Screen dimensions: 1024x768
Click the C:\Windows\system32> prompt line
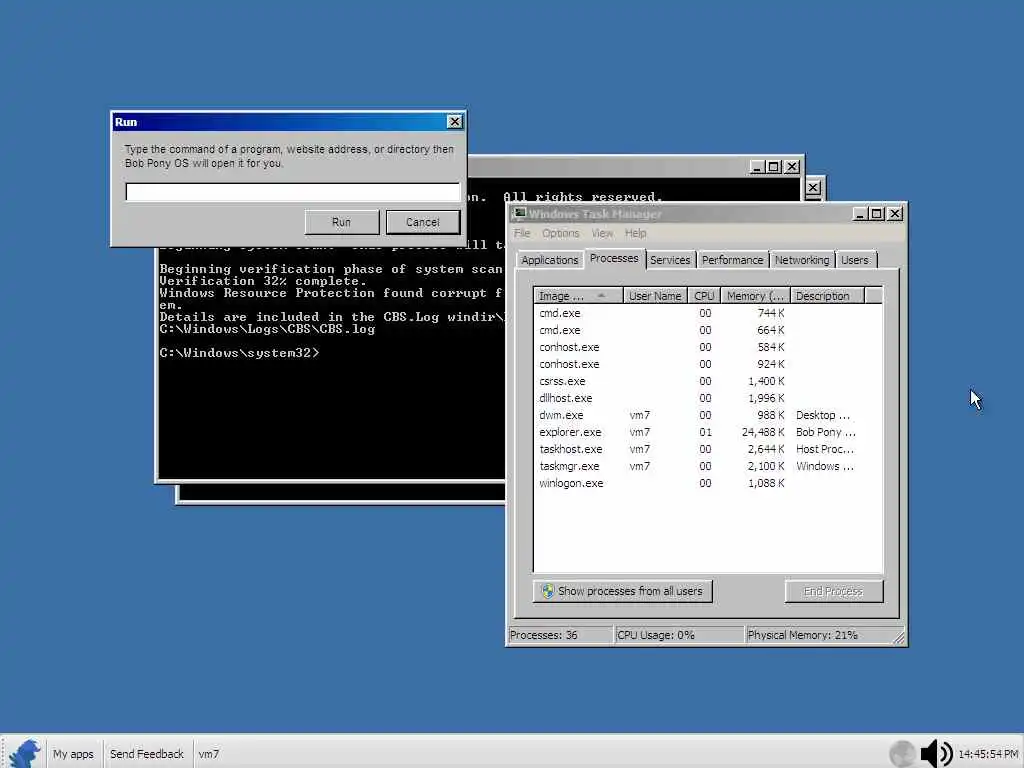click(240, 353)
